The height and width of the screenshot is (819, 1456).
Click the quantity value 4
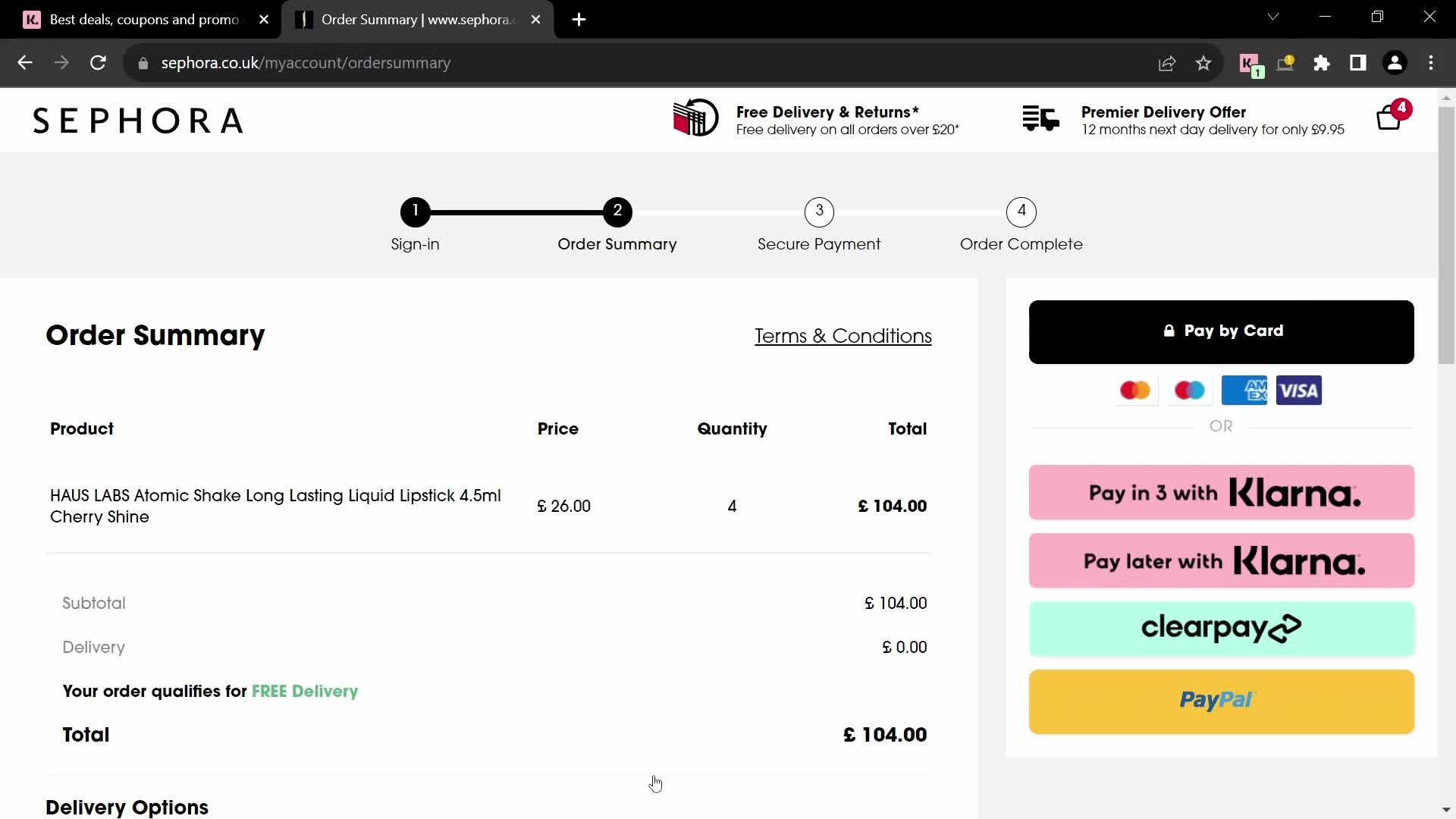(x=732, y=506)
